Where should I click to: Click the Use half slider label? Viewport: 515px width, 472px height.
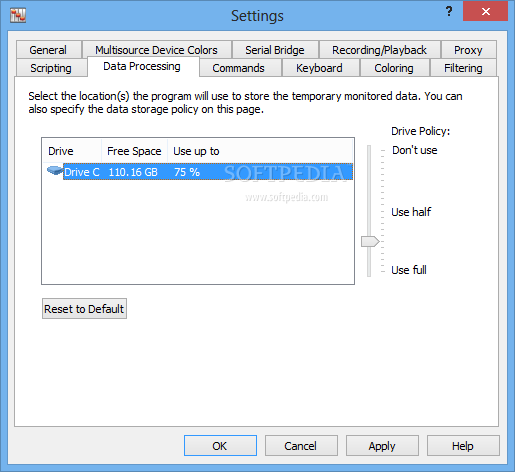click(411, 212)
